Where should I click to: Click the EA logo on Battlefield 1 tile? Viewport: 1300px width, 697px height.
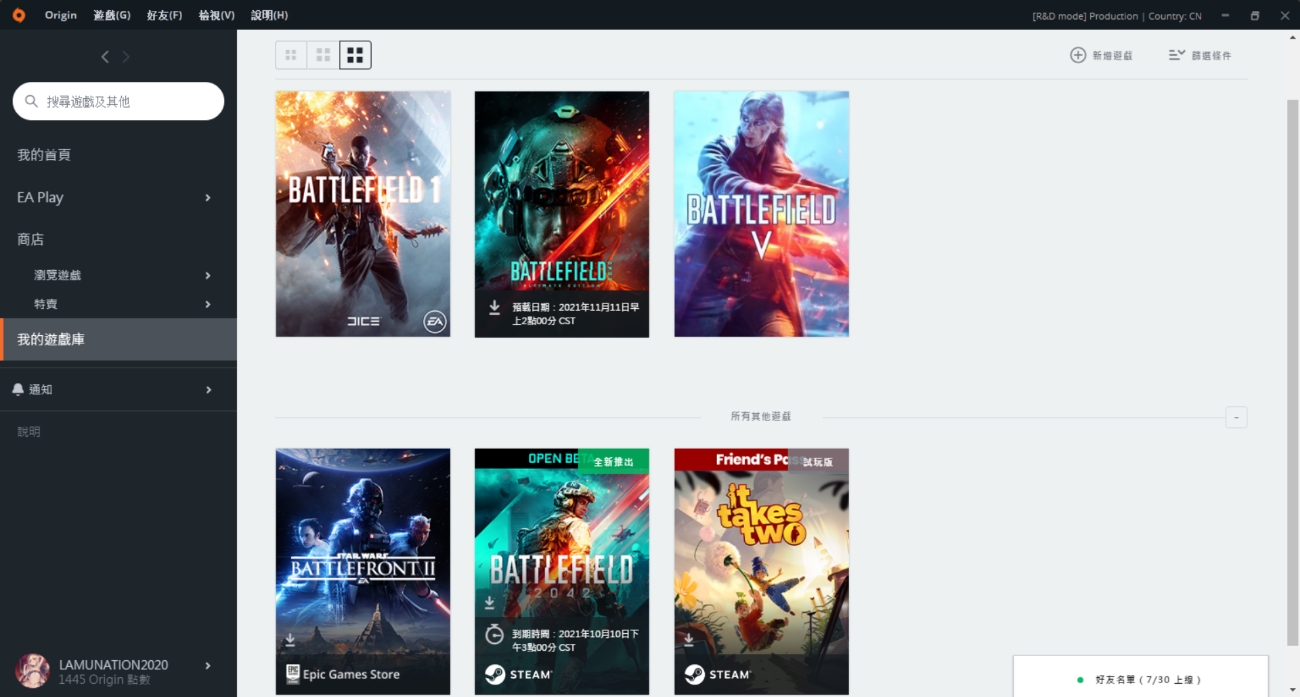tap(434, 321)
